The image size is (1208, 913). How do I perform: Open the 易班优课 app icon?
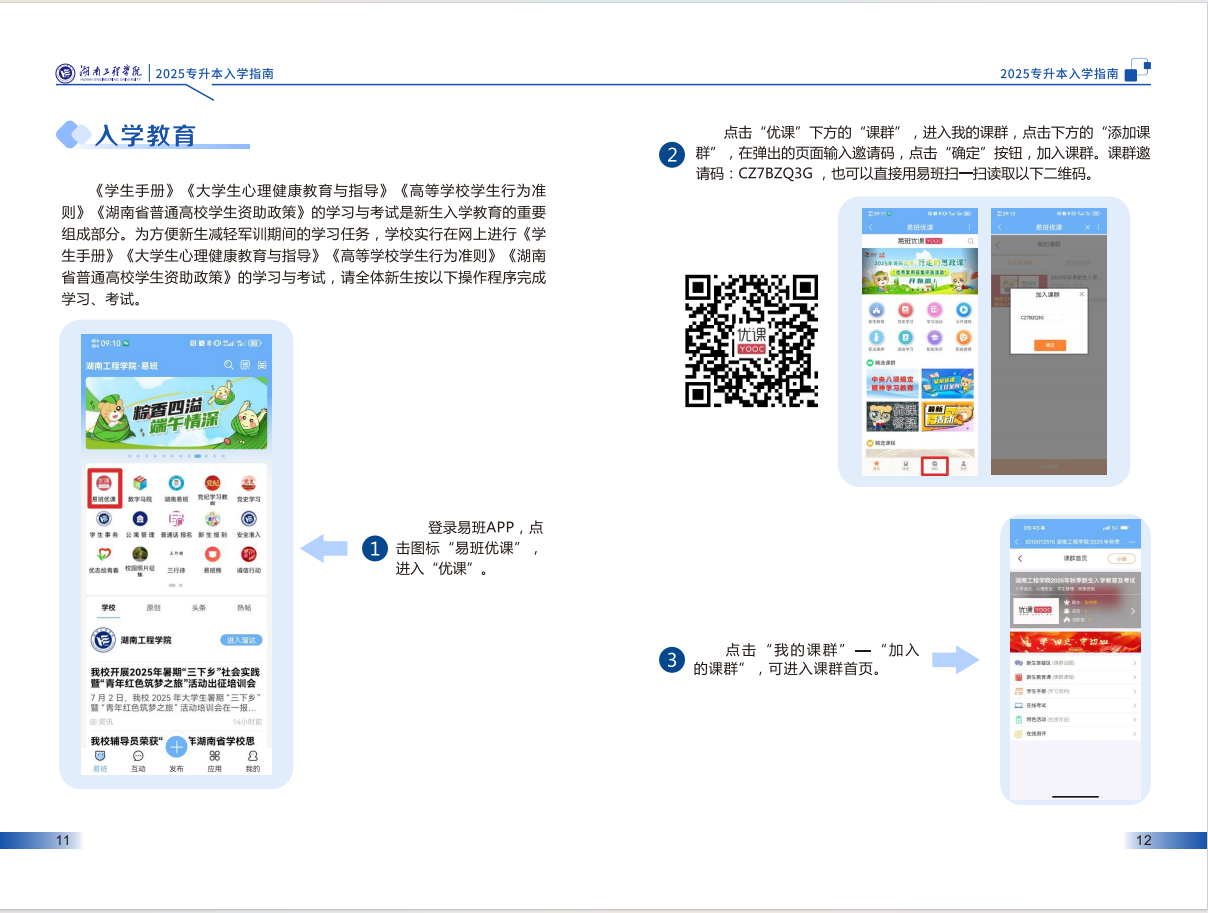(104, 483)
